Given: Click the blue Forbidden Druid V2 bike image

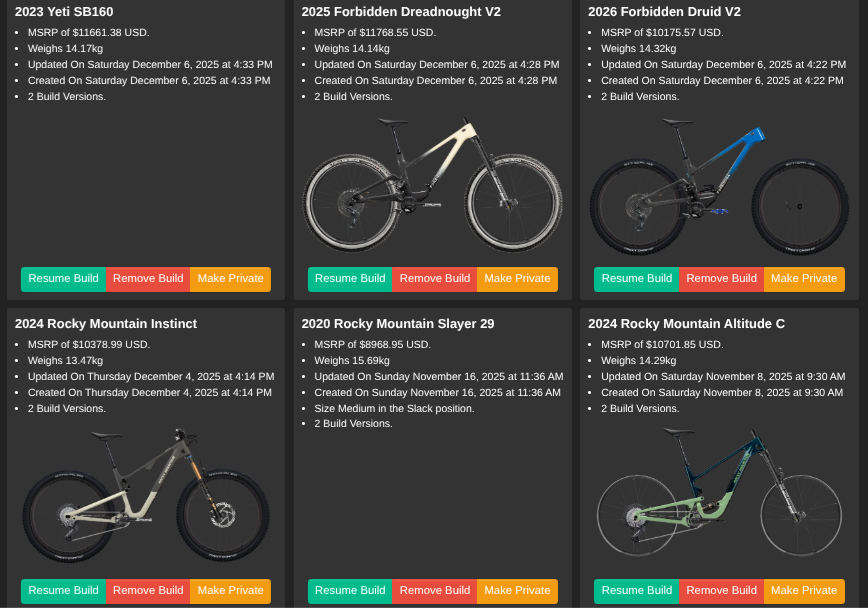Looking at the screenshot, I should coord(719,187).
